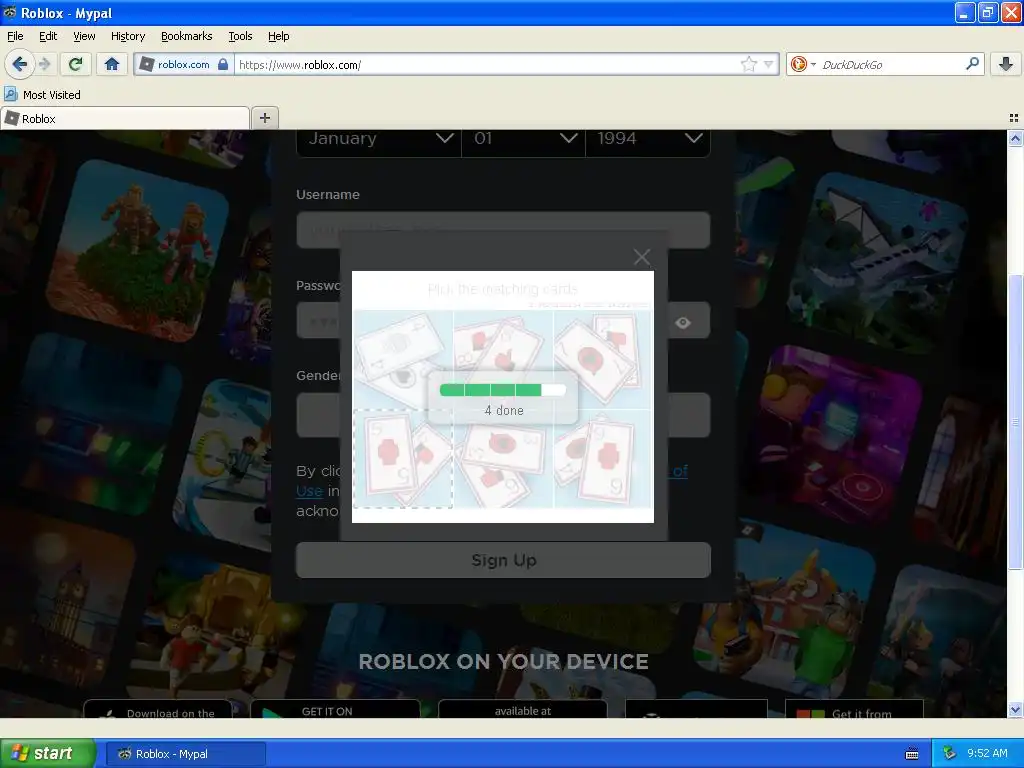This screenshot has width=1024, height=768.
Task: Open the DuckDuckGo search engine selector
Action: point(803,64)
